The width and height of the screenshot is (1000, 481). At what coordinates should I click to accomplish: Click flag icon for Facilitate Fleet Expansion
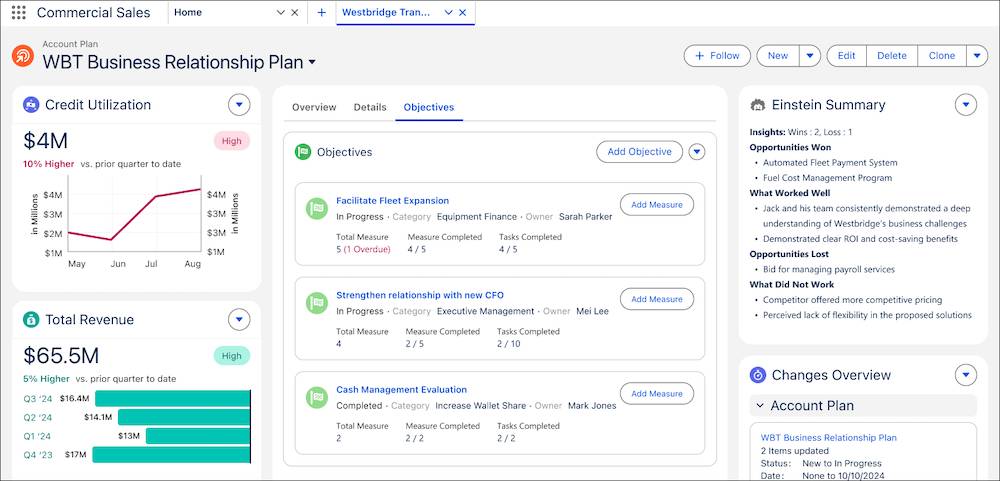pyautogui.click(x=317, y=209)
